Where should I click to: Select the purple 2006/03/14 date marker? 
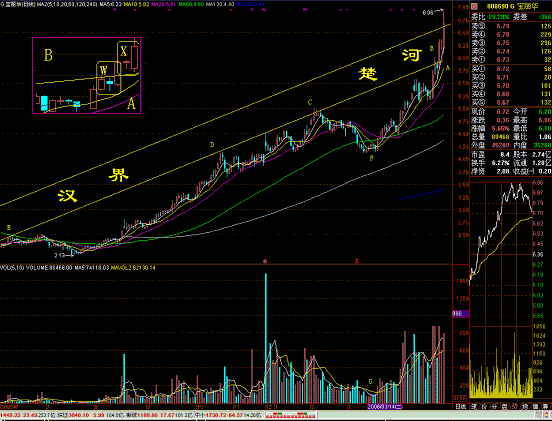(384, 407)
